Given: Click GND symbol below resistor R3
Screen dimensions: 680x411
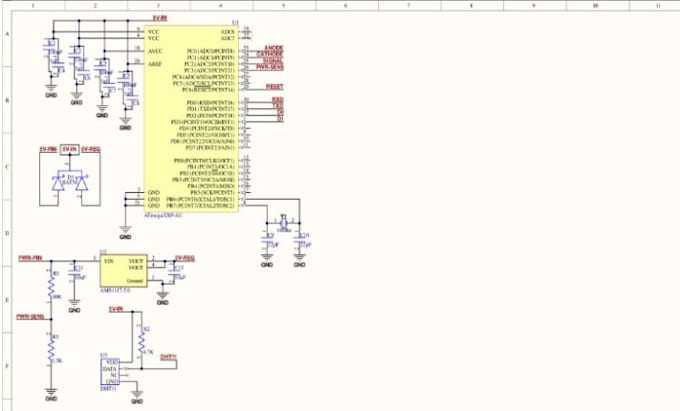Looking at the screenshot, I should point(51,393).
